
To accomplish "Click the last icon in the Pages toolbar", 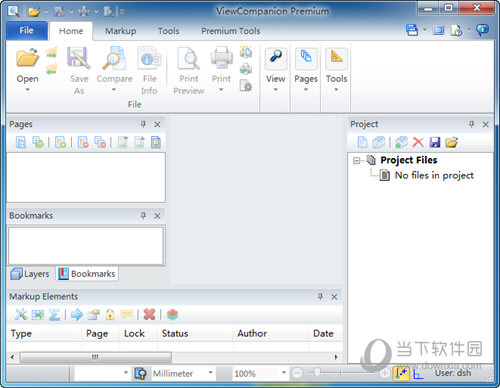I will point(156,142).
